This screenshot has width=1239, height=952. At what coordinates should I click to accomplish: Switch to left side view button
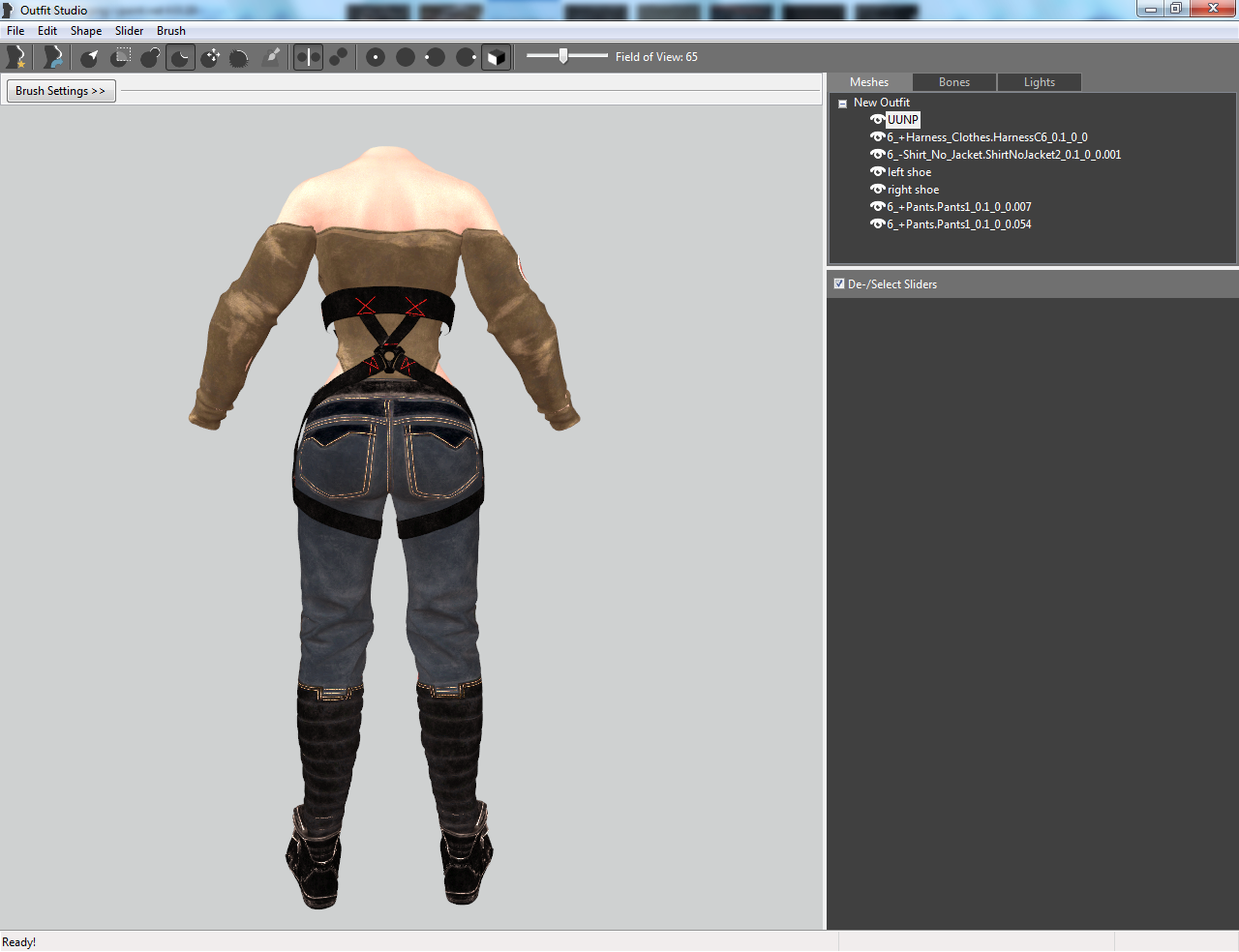(x=436, y=57)
